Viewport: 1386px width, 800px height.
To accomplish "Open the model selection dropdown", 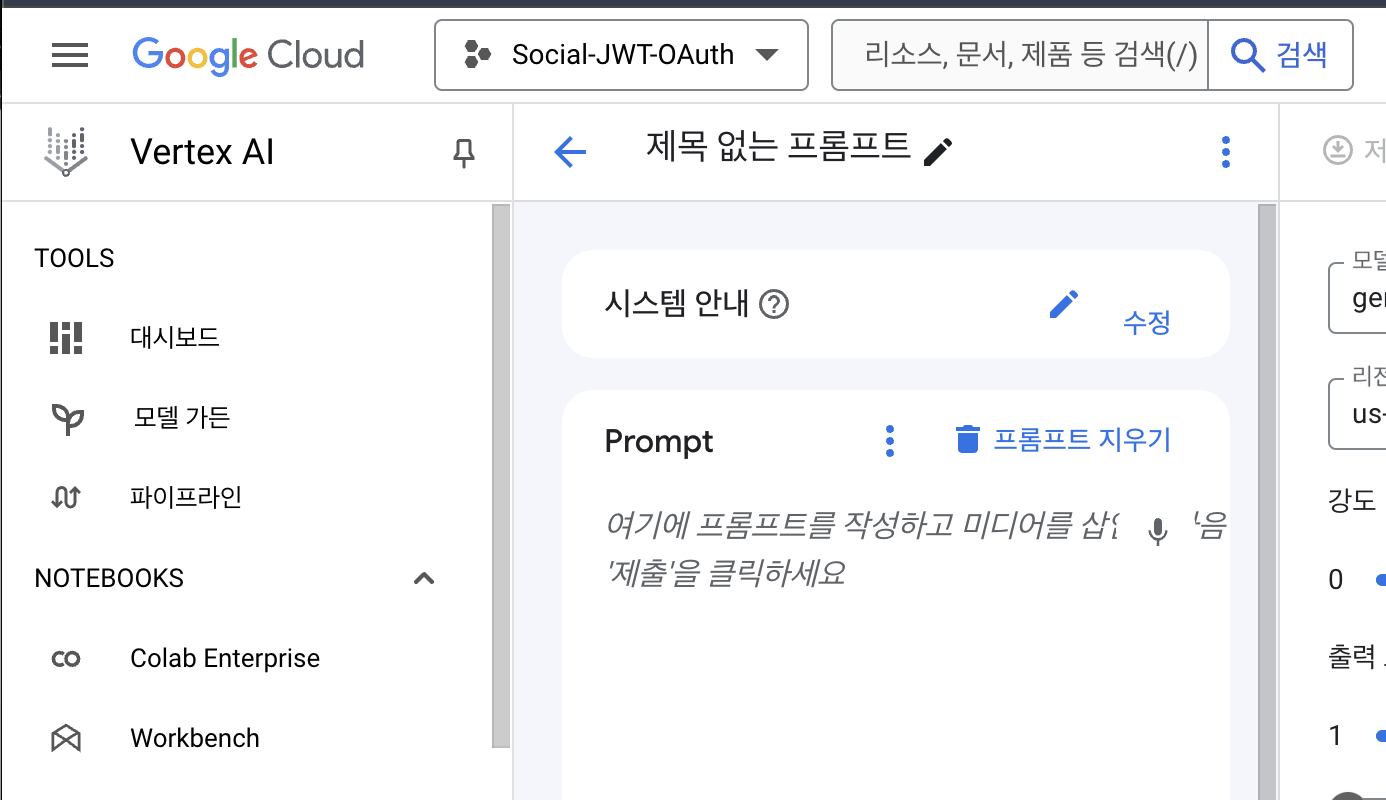I will [1358, 298].
